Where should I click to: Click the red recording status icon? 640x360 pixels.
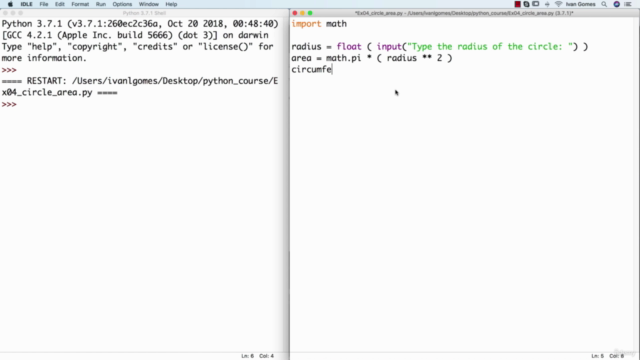coord(518,4)
